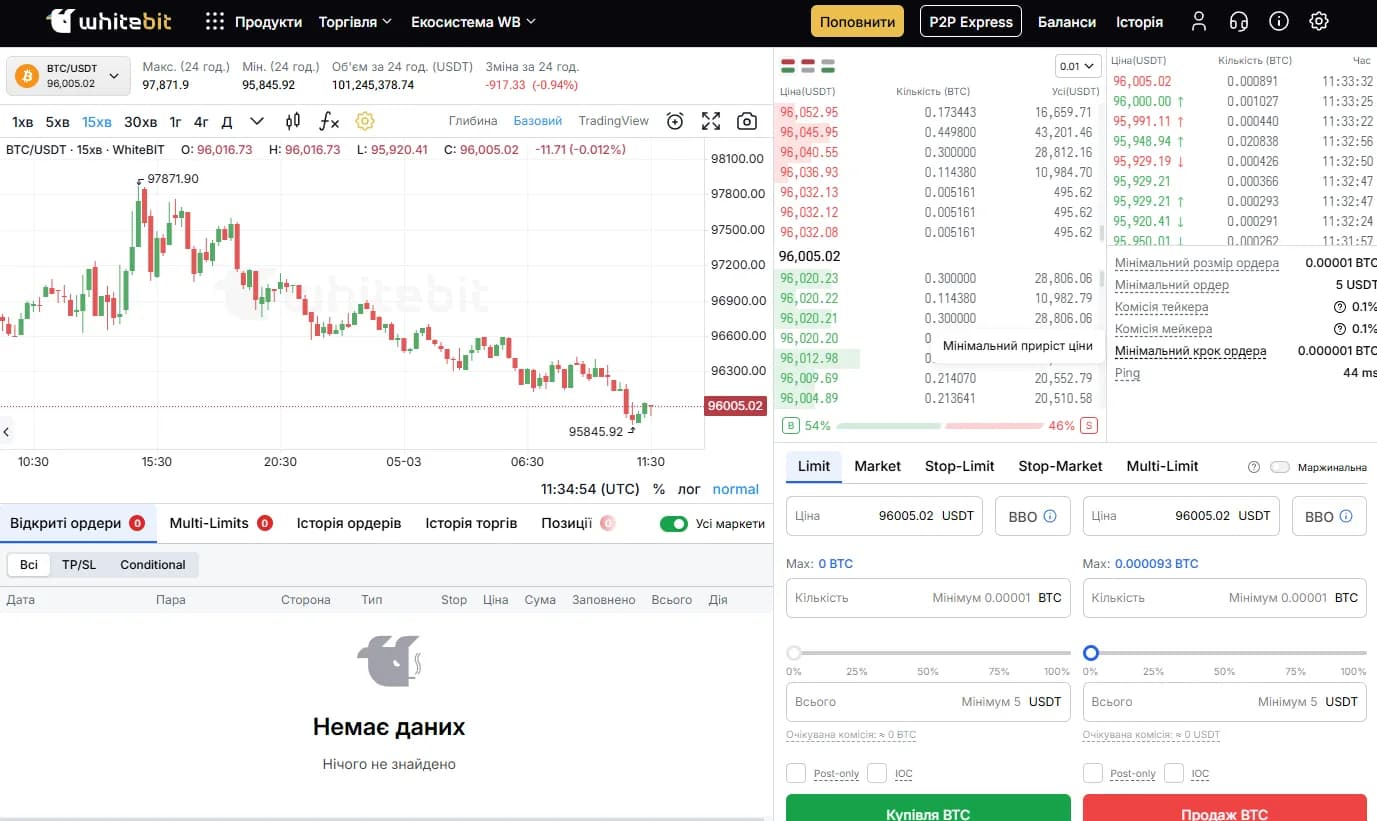The image size is (1377, 821).
Task: Click the red S sell percentage icon
Action: (x=1089, y=426)
